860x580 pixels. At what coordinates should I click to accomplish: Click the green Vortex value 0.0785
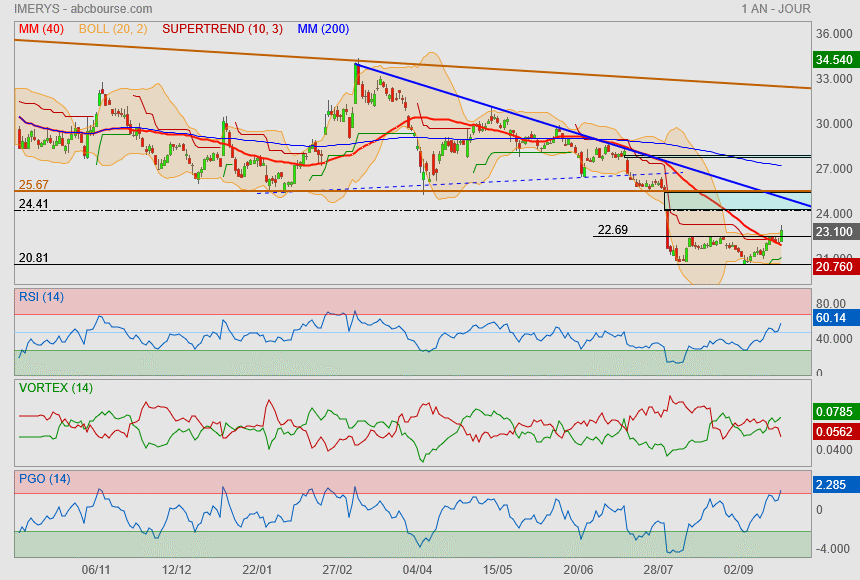pyautogui.click(x=834, y=411)
